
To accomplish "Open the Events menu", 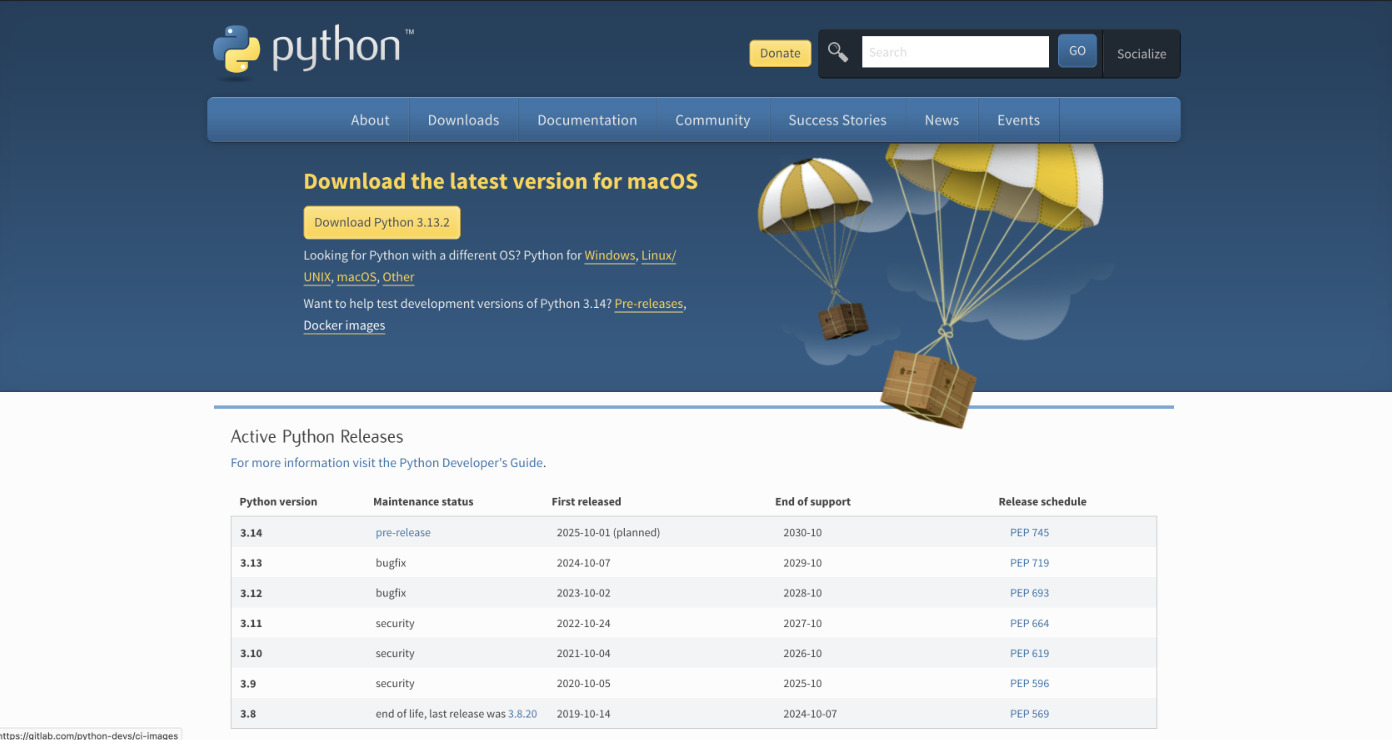I will pos(1018,120).
